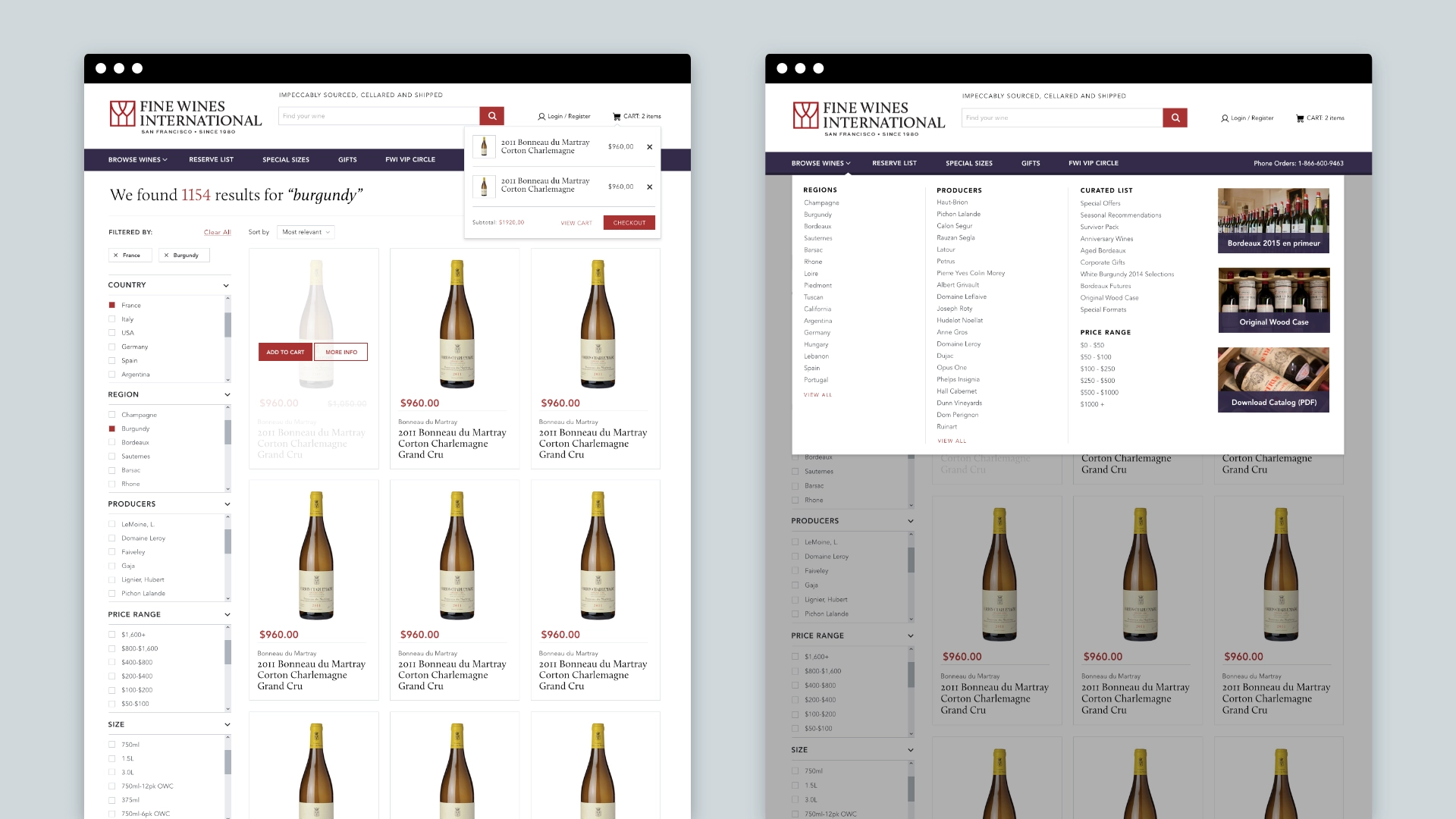Open BROWSE WINES dropdown in left window
This screenshot has width=1456, height=819.
point(137,160)
